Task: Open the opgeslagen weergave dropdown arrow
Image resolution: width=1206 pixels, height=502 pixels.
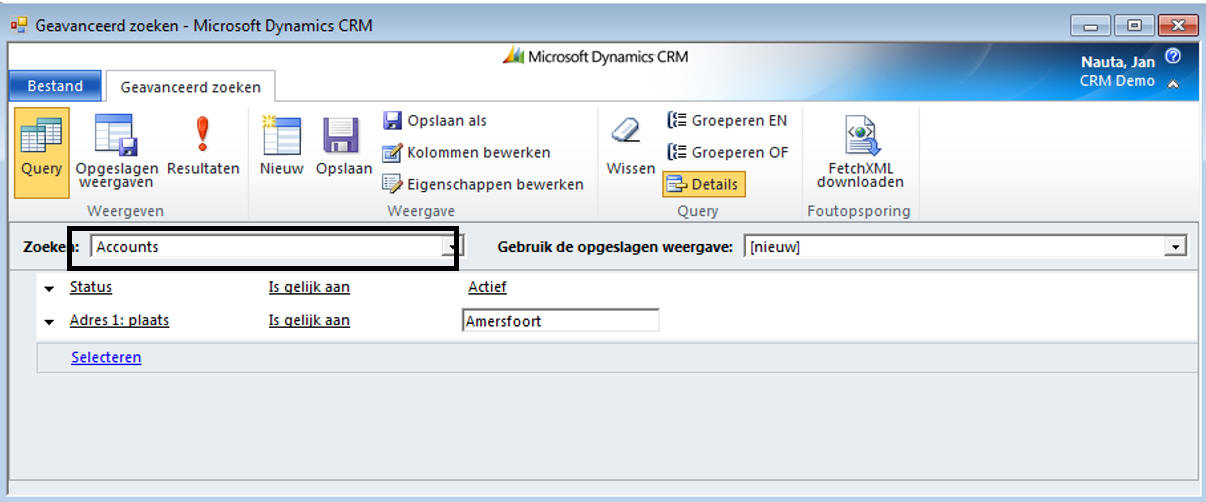Action: 1177,247
